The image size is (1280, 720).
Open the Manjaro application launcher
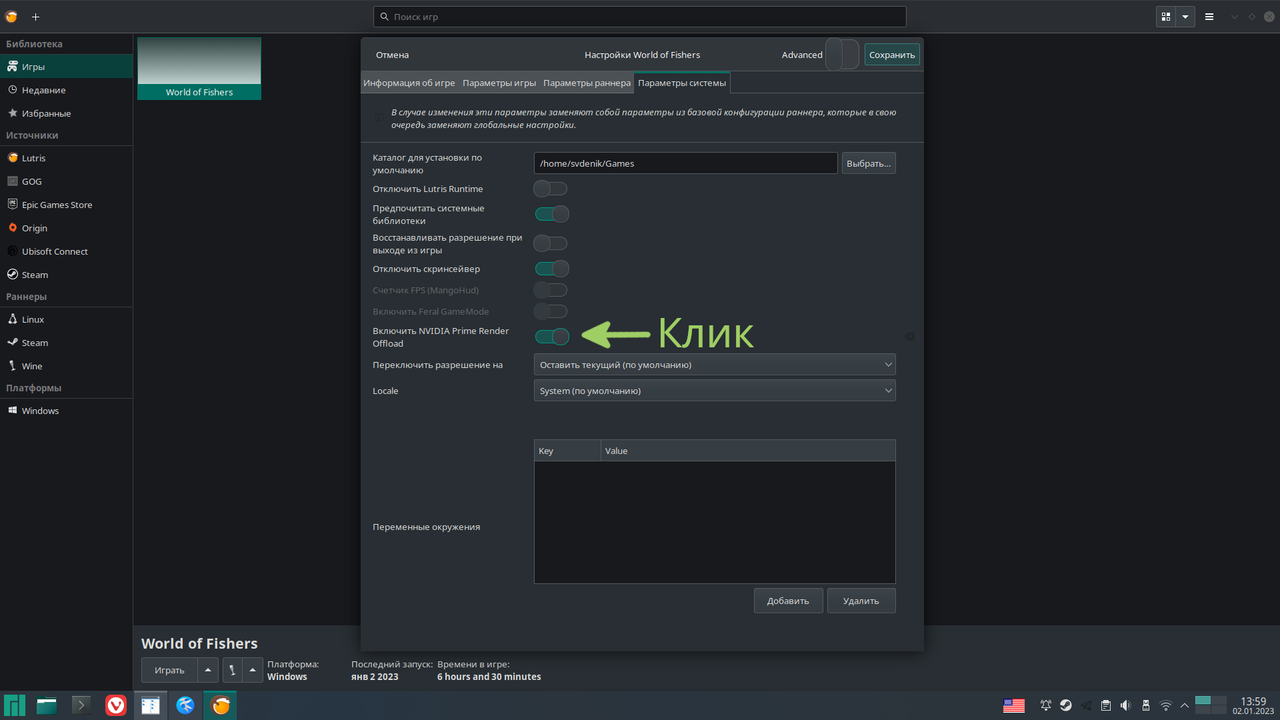click(x=14, y=705)
